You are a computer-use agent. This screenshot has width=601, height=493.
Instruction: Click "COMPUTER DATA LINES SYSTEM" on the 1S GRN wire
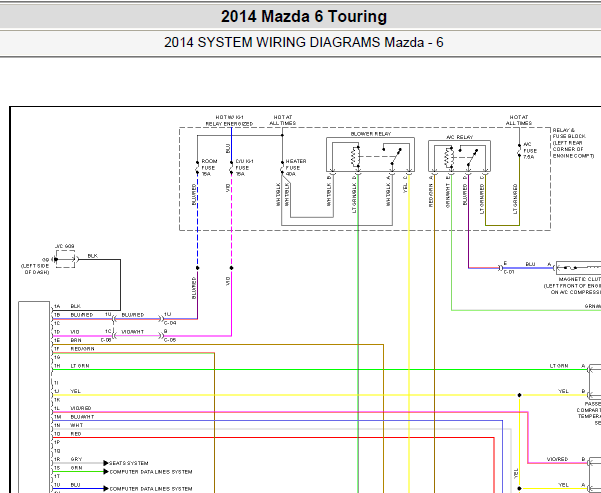pos(151,472)
